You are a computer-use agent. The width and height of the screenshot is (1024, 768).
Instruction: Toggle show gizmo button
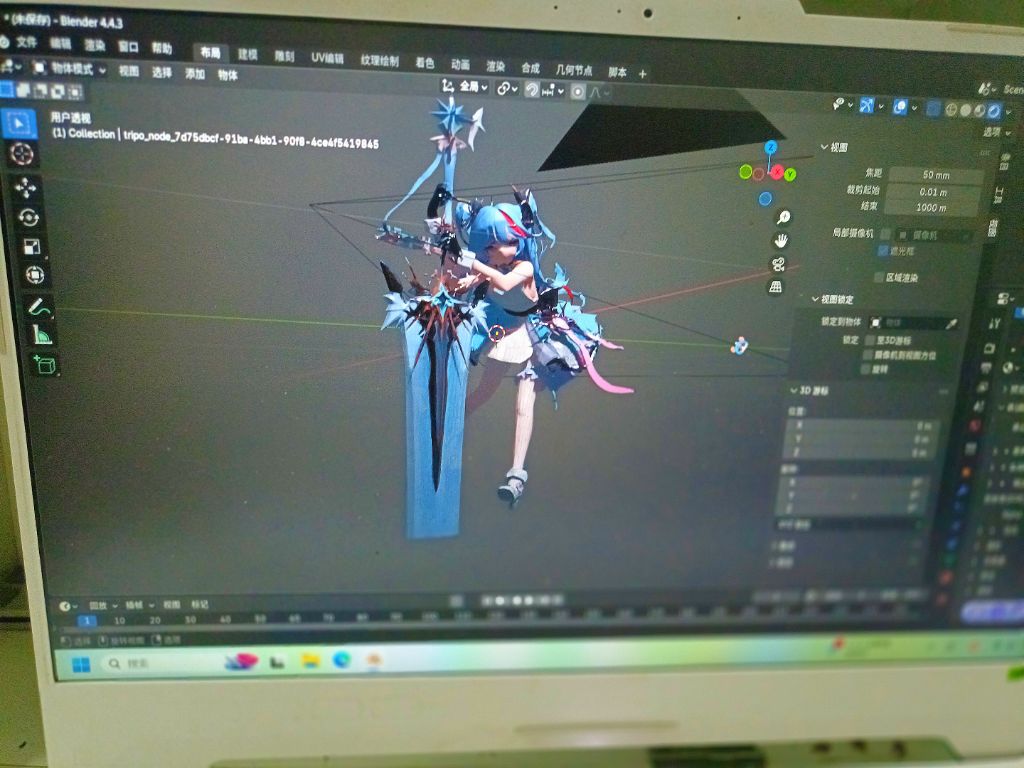867,106
